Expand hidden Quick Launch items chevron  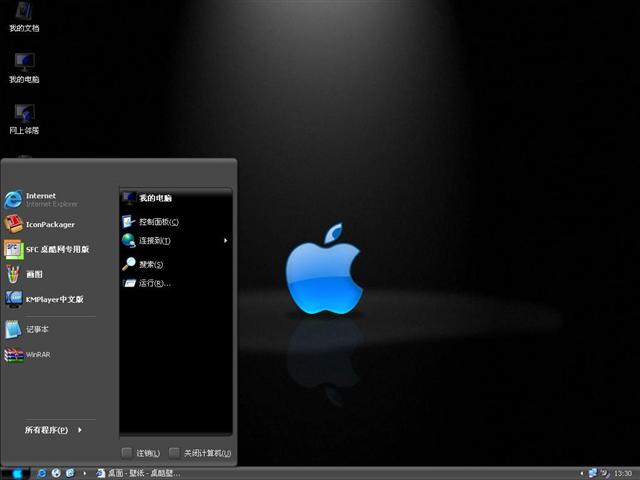[x=84, y=473]
